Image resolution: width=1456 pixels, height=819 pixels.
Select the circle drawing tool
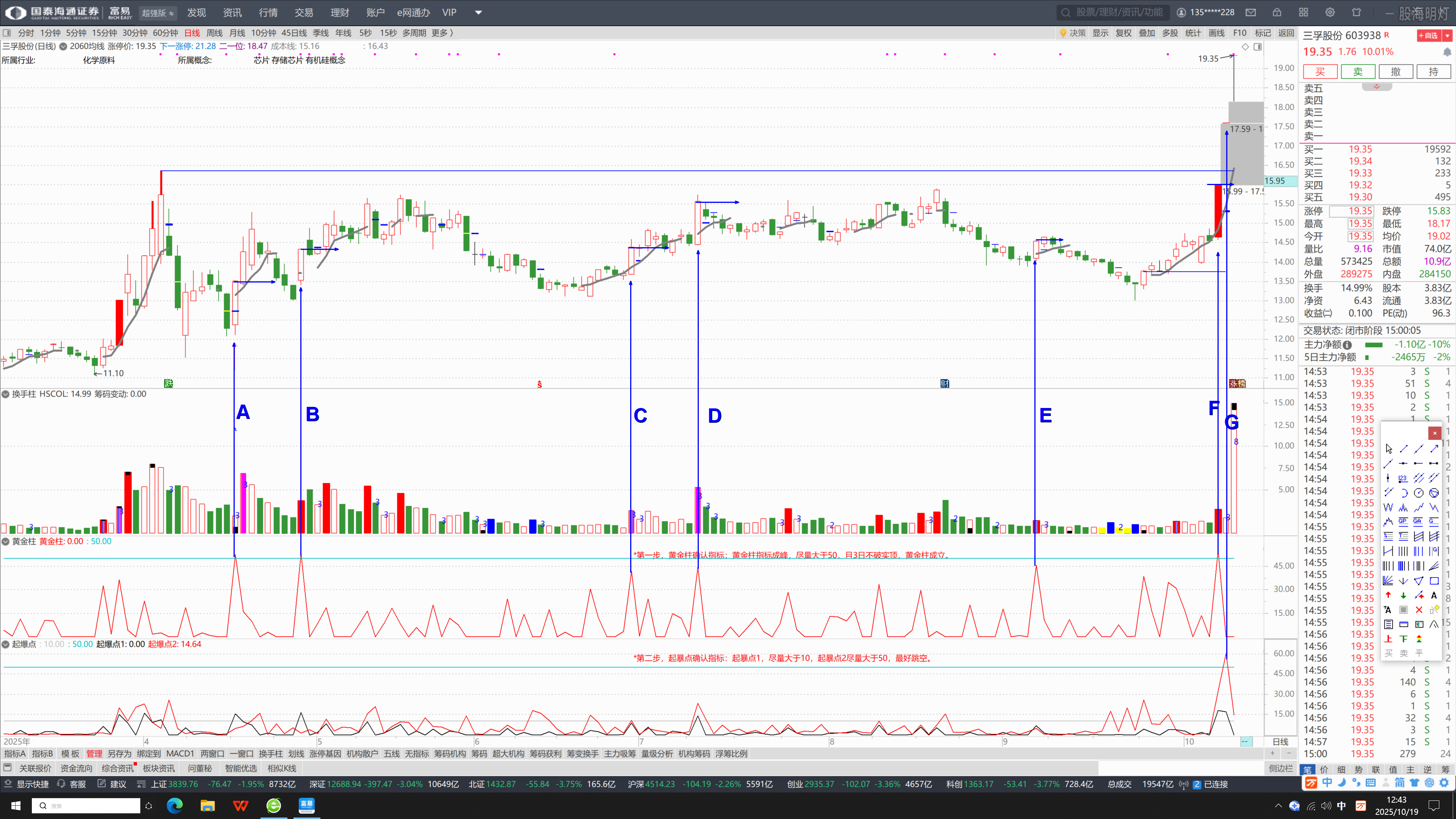1419,493
